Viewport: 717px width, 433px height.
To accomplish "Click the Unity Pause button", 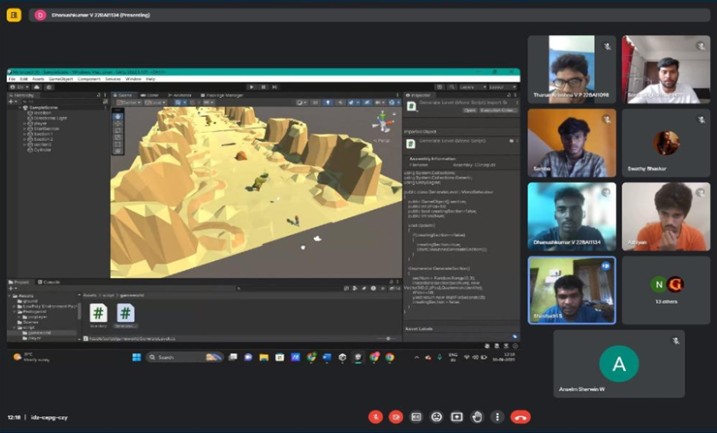I will pyautogui.click(x=263, y=87).
